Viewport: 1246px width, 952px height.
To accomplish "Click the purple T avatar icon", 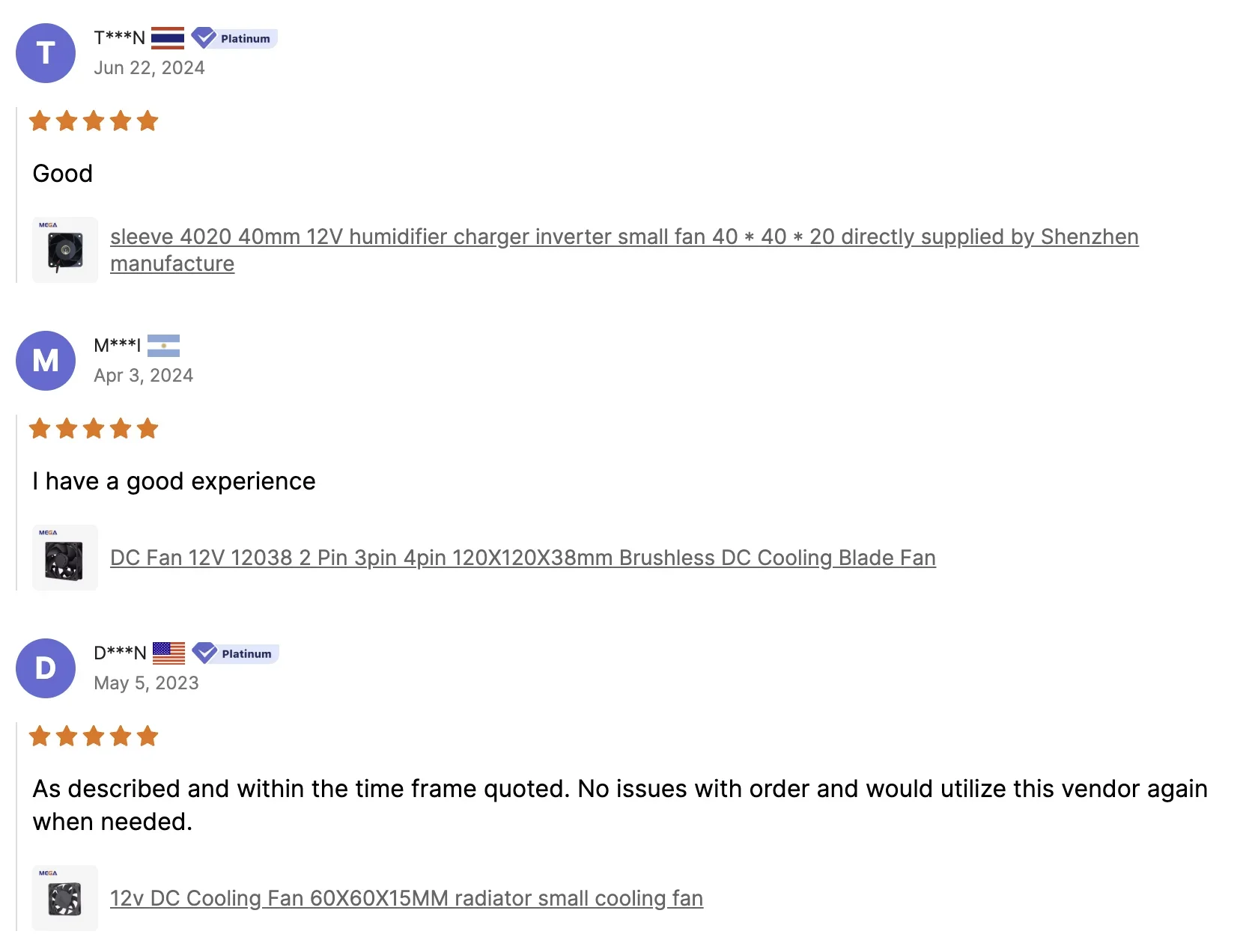I will [46, 53].
